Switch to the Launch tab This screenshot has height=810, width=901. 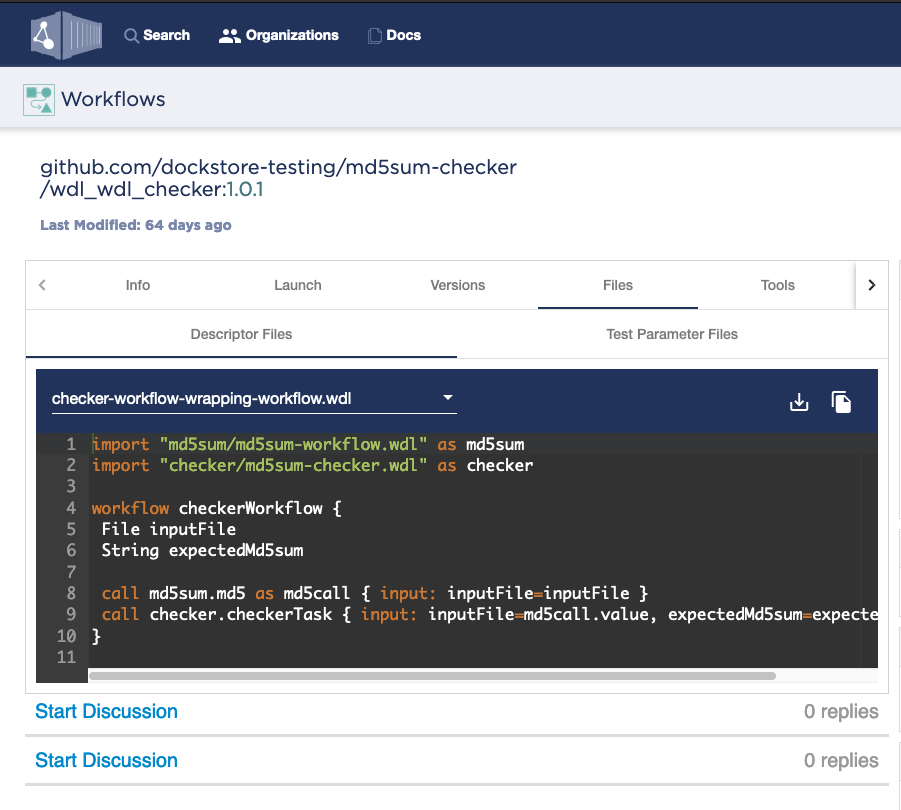pos(298,285)
